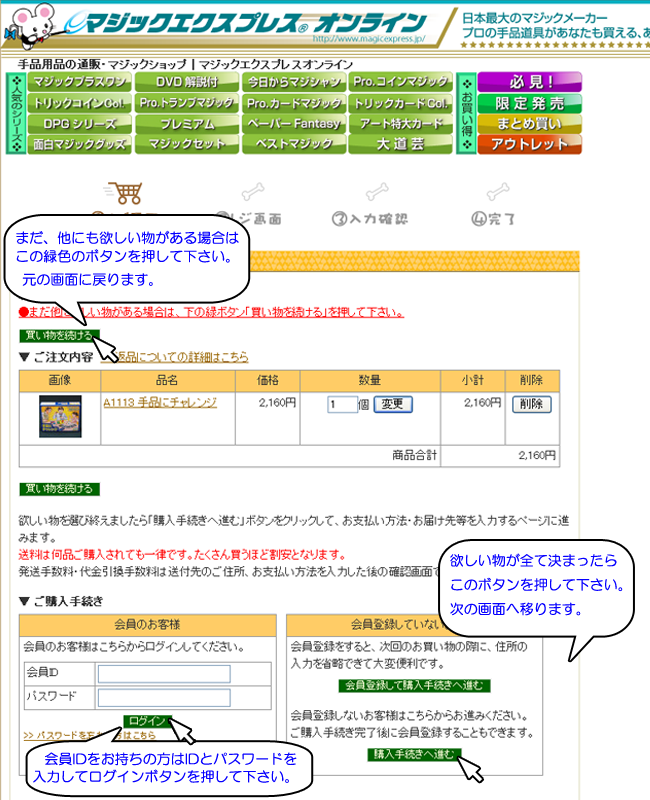Click the ④完了 step label
Image resolution: width=650 pixels, height=800 pixels.
493,219
